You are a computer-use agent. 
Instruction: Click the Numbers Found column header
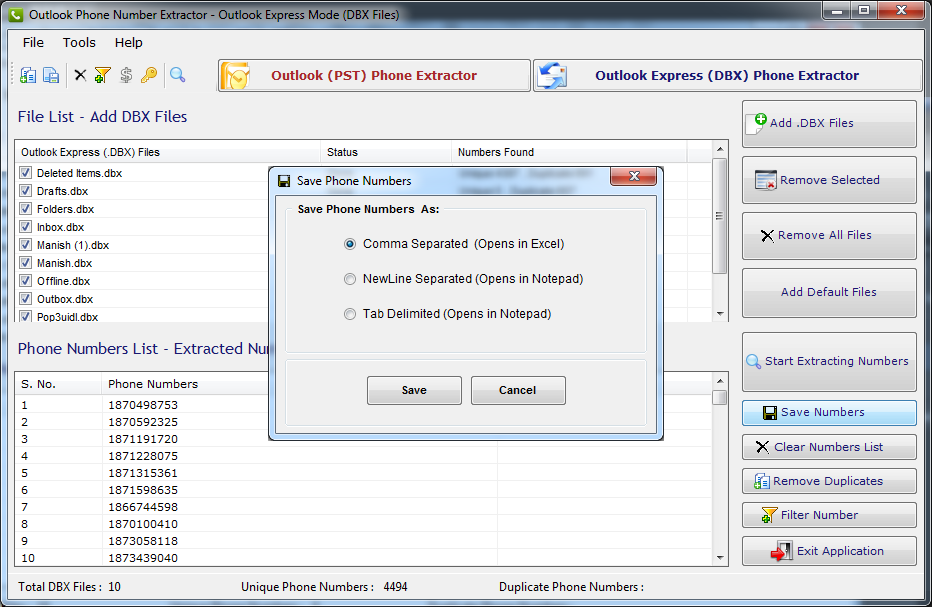coord(569,152)
